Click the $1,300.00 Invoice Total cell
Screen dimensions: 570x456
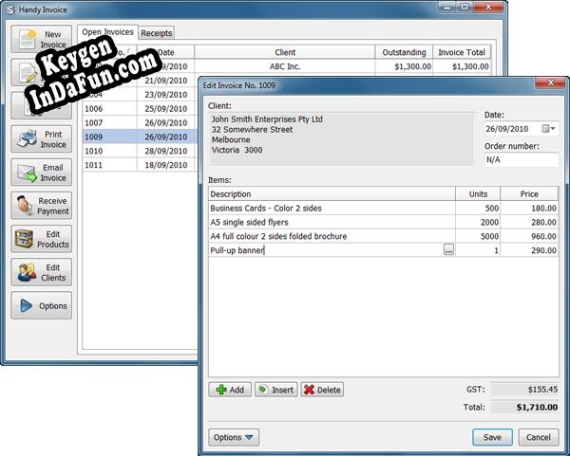(462, 67)
